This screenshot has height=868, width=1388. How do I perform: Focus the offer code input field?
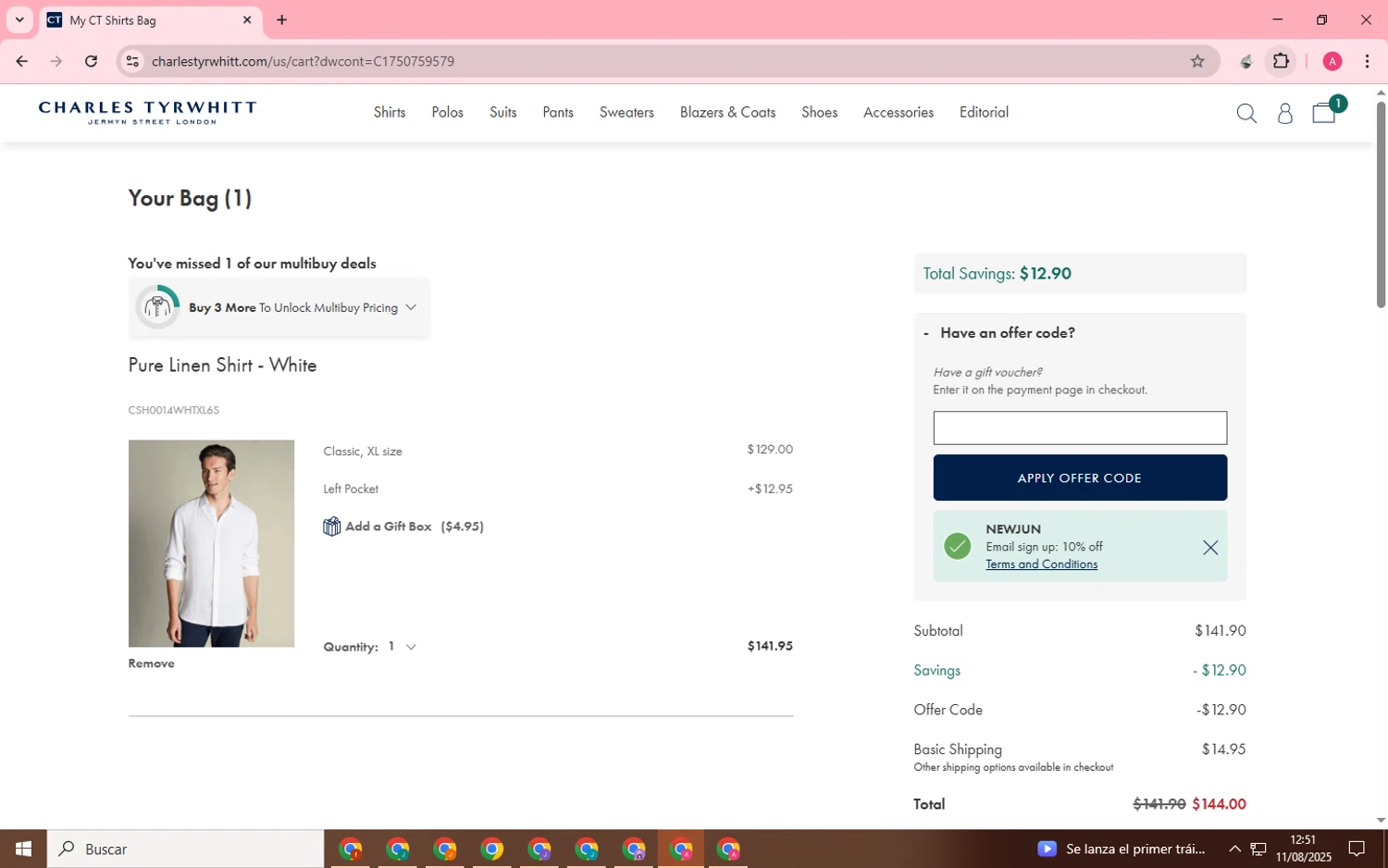(x=1080, y=428)
